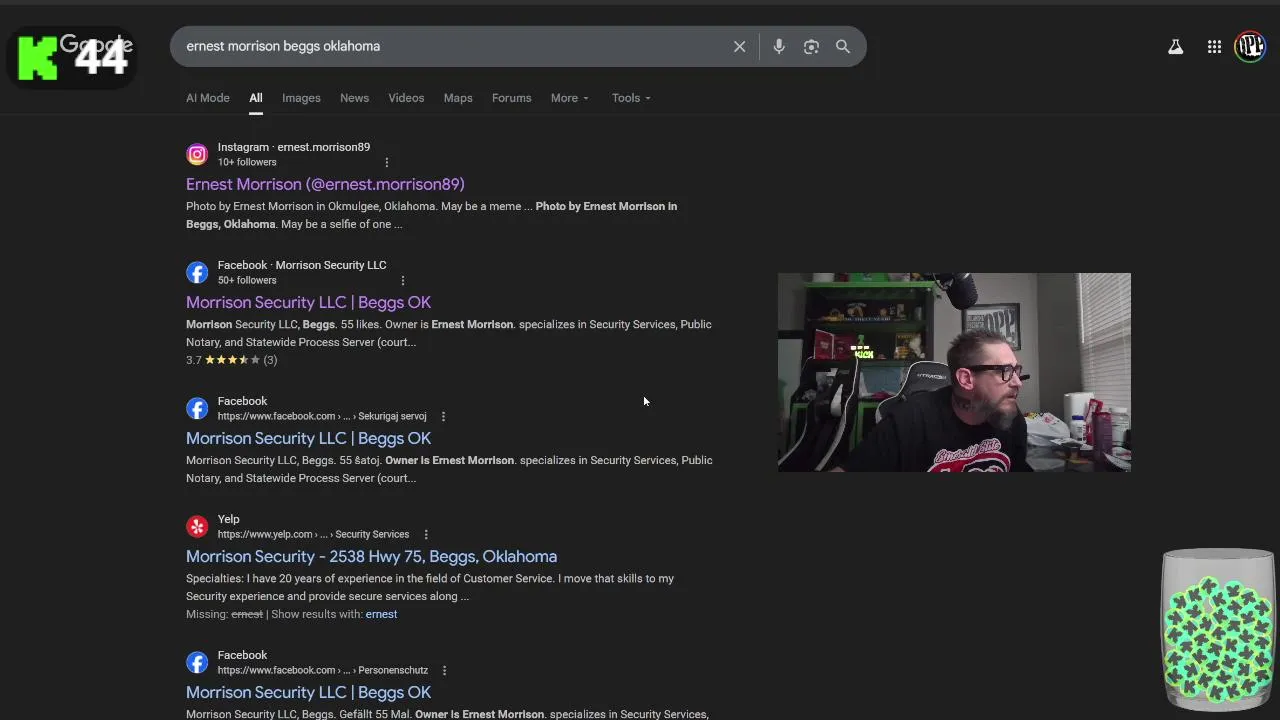Open Morrison Security - 2538 Hwy 75 Yelp link
The image size is (1280, 720).
point(371,556)
